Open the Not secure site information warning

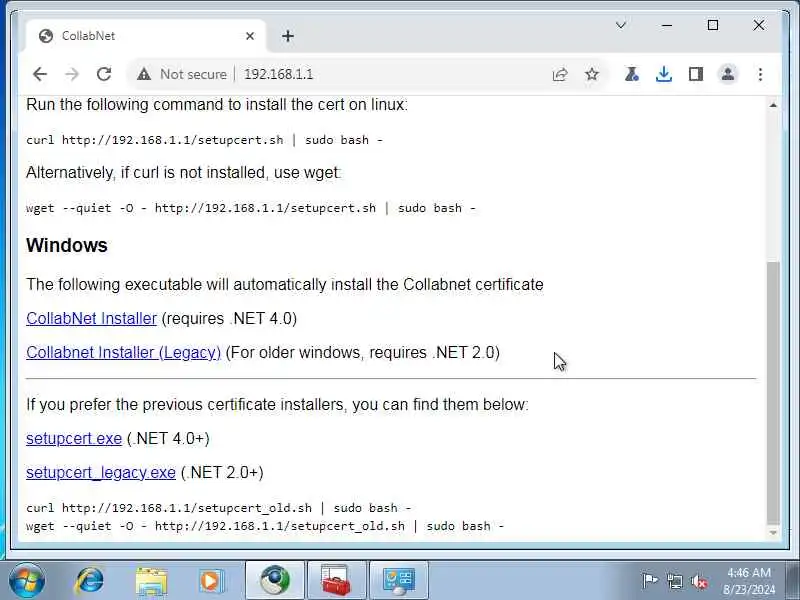pos(182,74)
